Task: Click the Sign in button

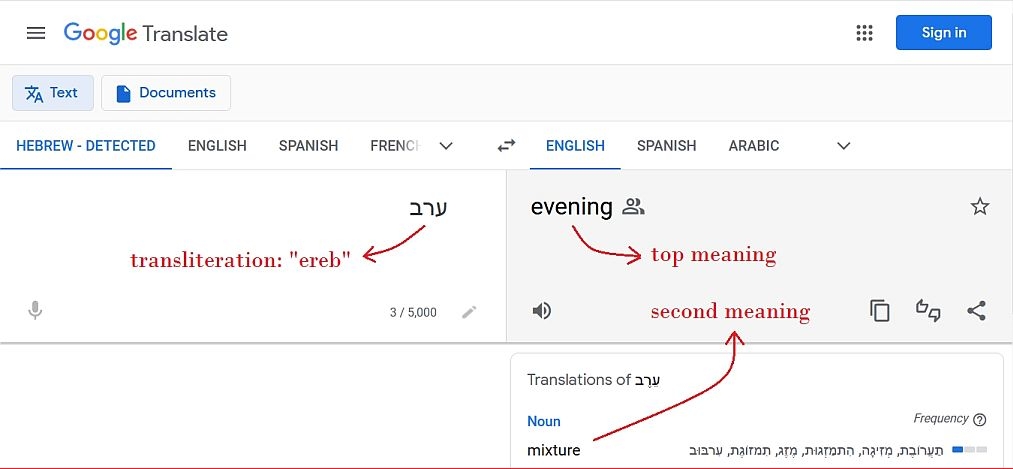Action: pyautogui.click(x=943, y=33)
